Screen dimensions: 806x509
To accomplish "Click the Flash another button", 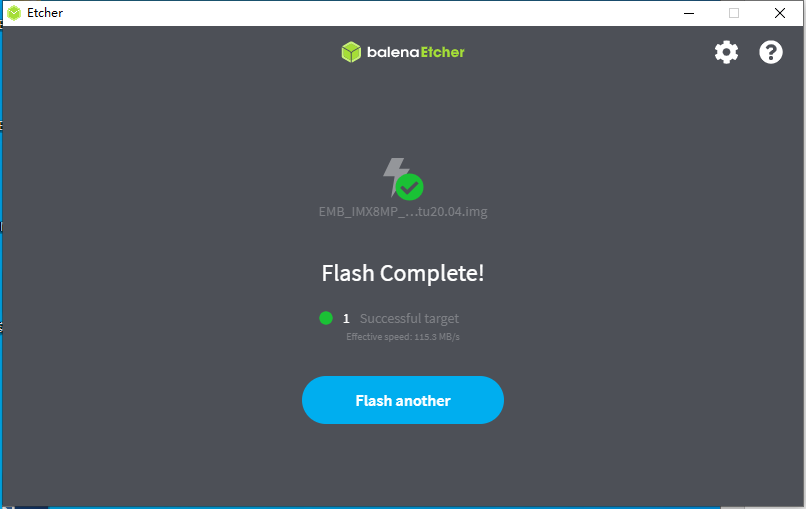I will (403, 400).
